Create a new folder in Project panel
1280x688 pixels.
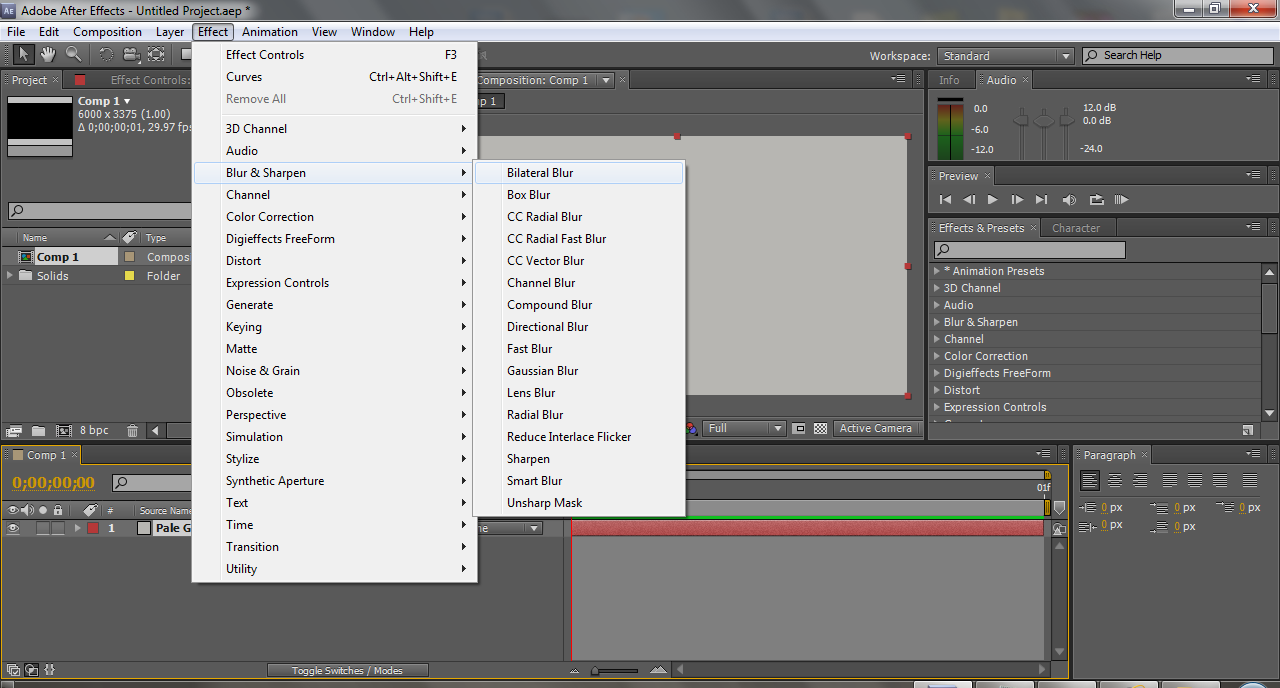pyautogui.click(x=38, y=431)
